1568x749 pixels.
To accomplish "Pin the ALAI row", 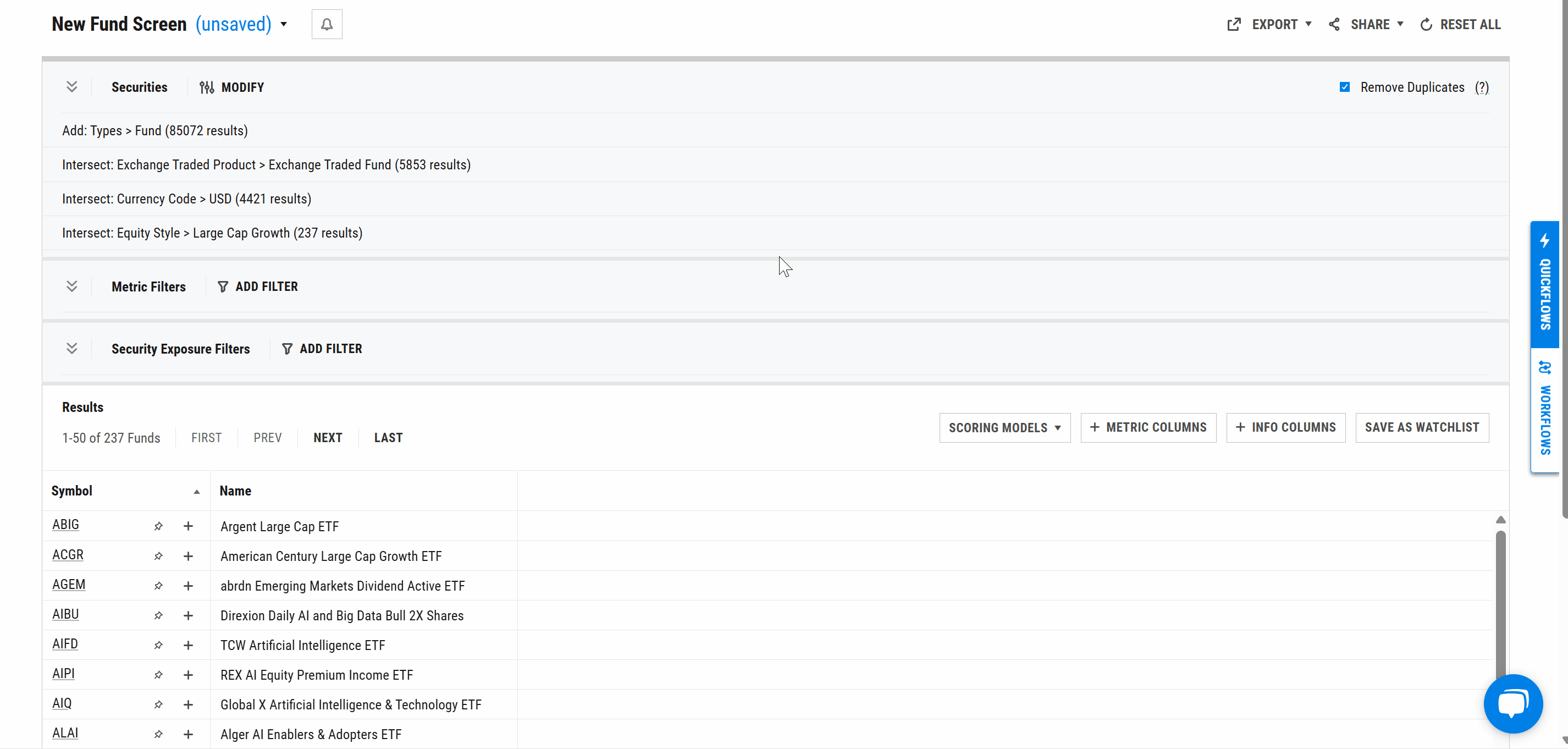I will click(158, 734).
